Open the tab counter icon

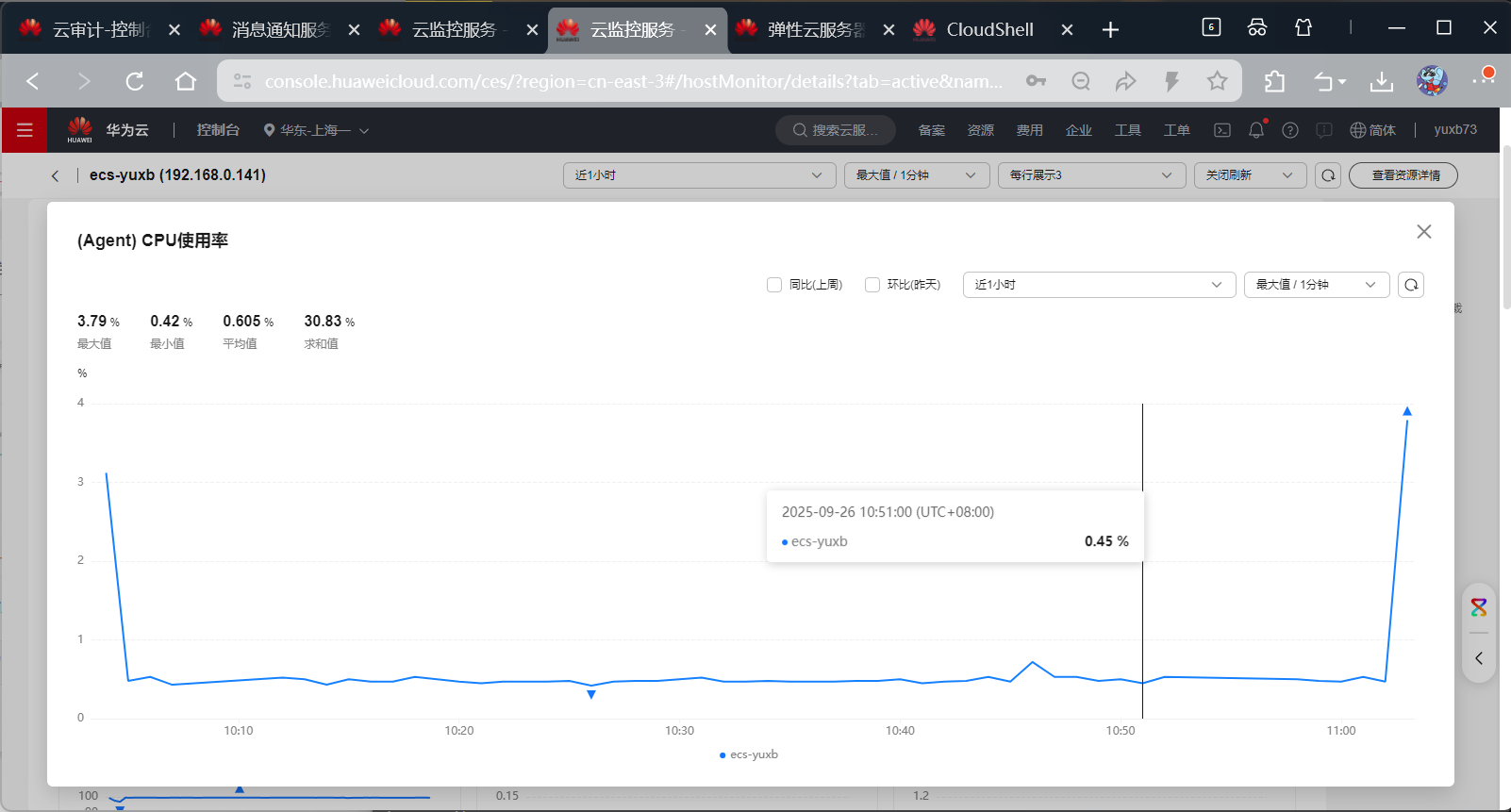(1211, 27)
